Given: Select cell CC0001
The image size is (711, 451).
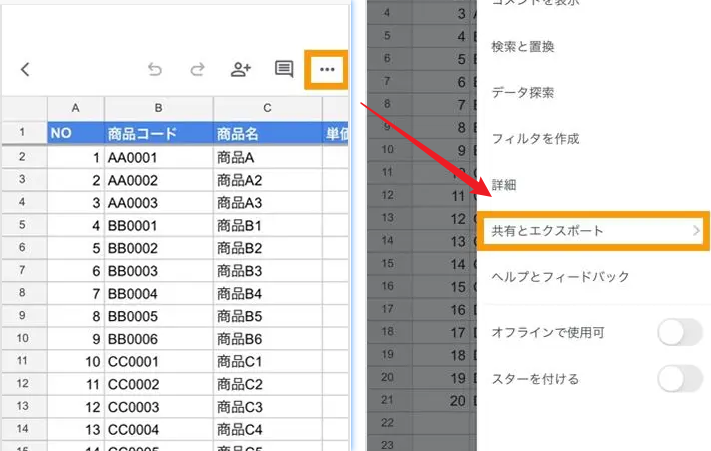Looking at the screenshot, I should 159,361.
